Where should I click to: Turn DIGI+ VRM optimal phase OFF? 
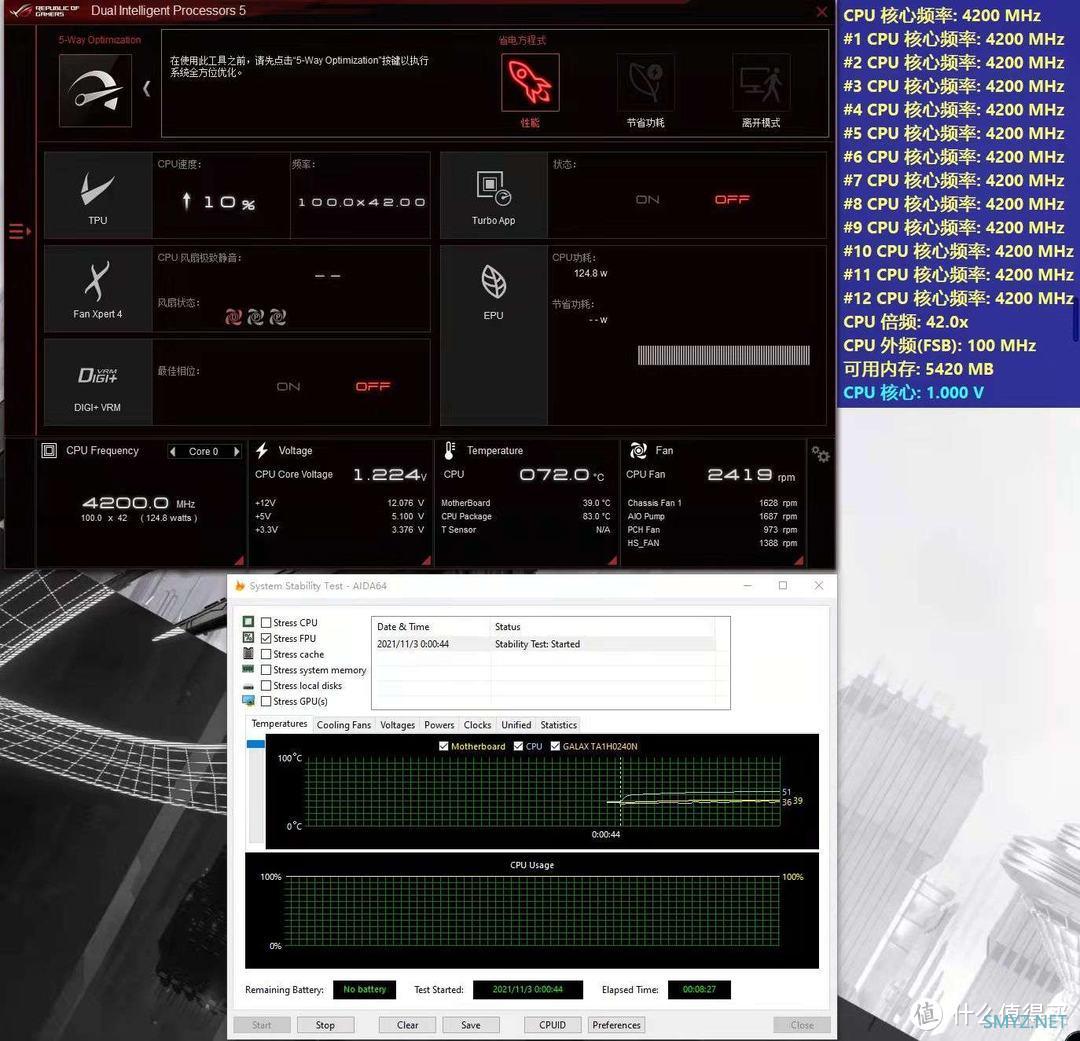373,386
